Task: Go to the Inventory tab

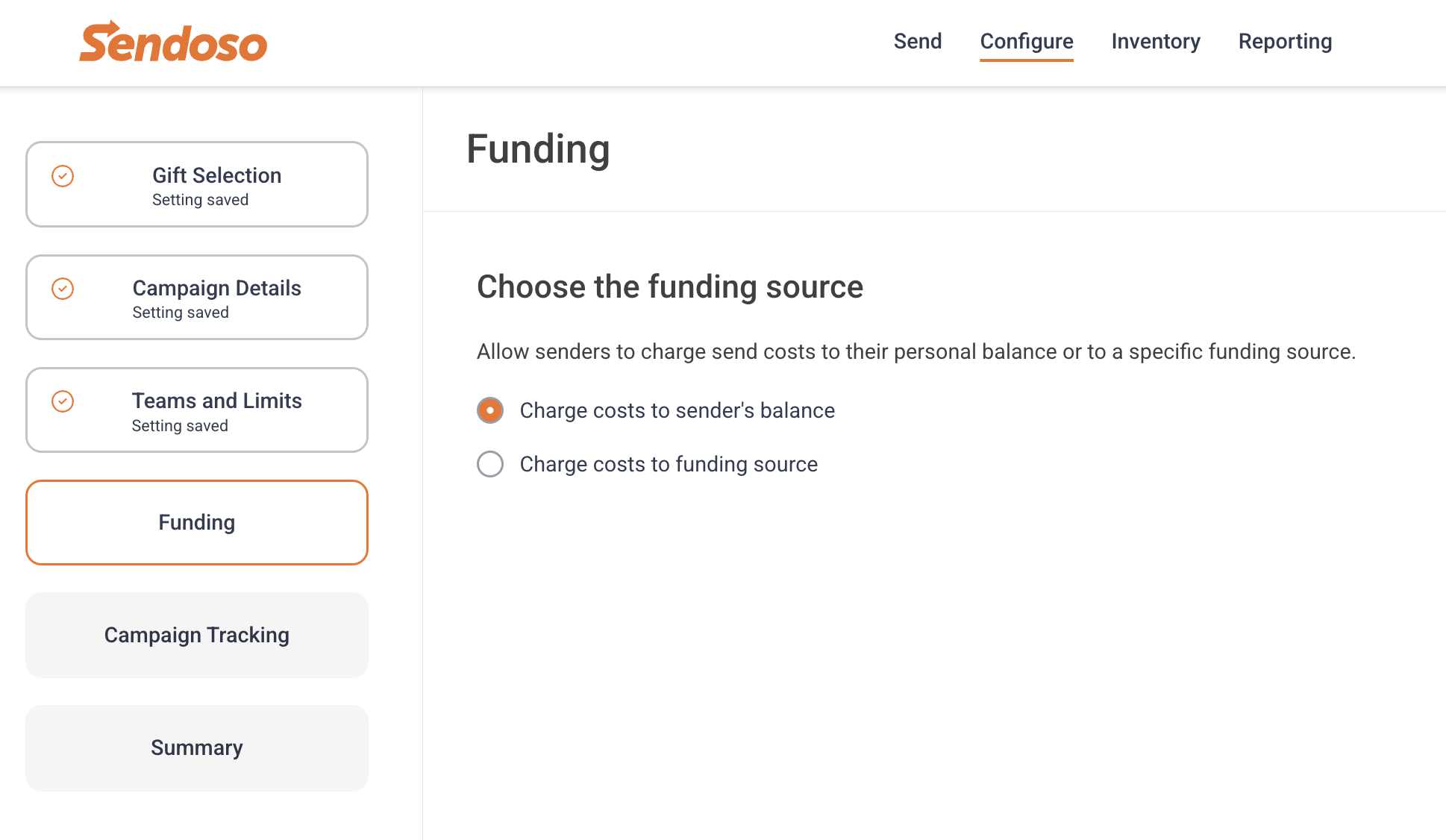Action: point(1156,41)
